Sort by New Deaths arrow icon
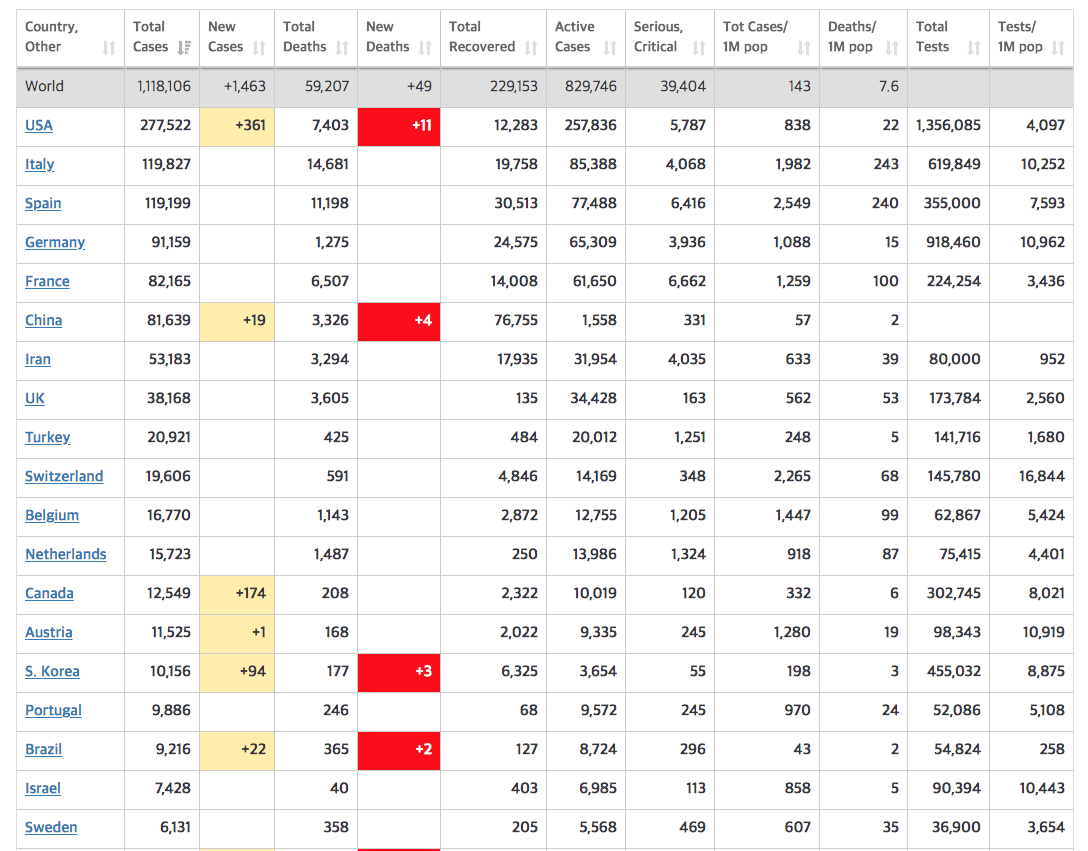The image size is (1088, 851). click(425, 47)
